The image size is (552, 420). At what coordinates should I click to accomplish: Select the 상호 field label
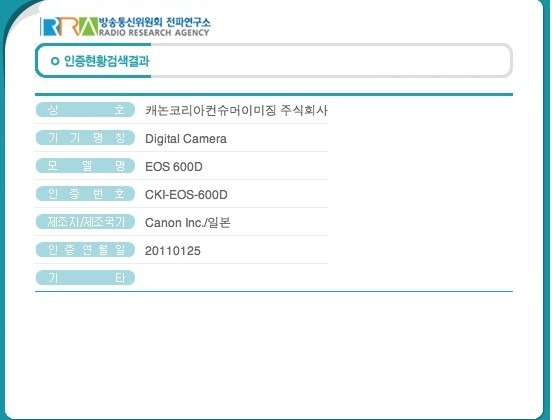pos(85,110)
